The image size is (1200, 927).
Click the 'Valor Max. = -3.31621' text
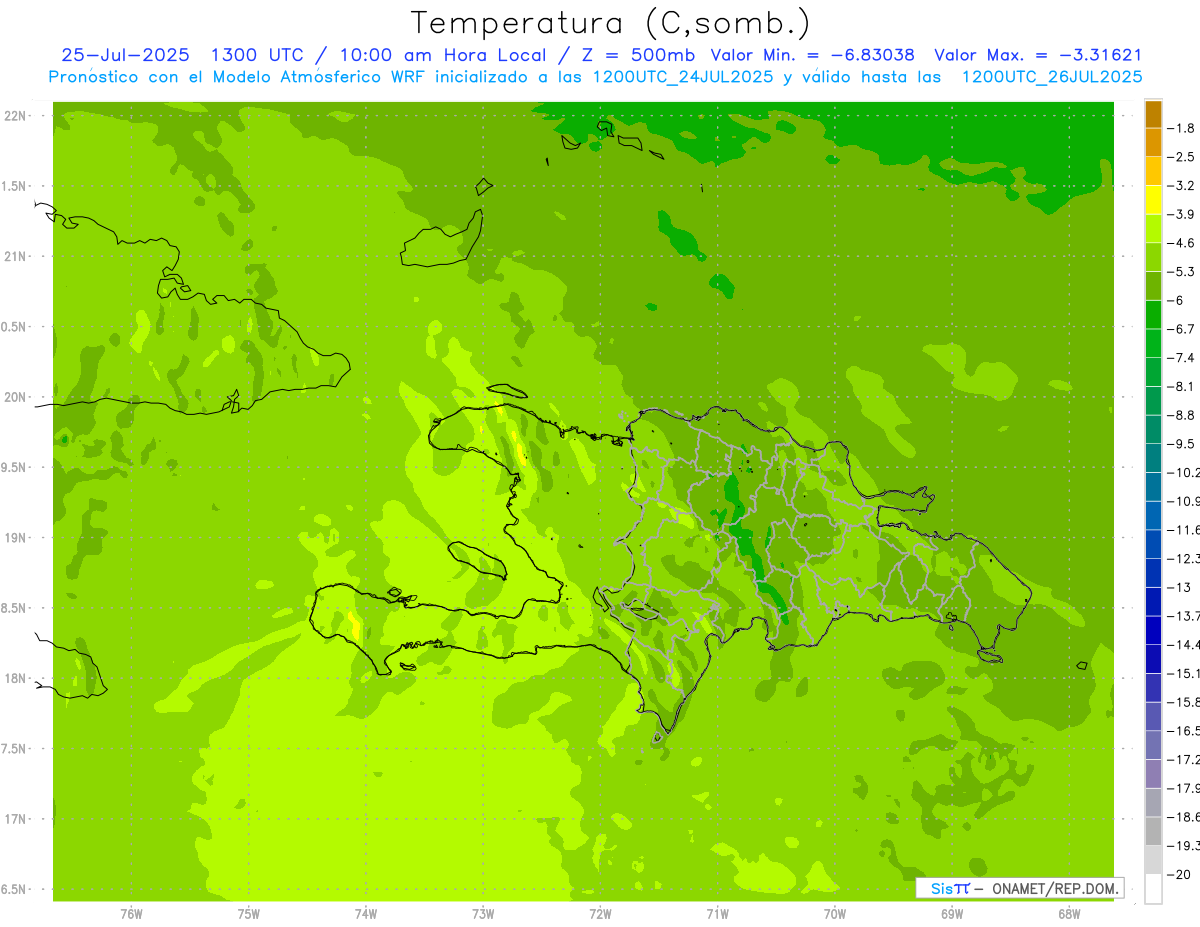tap(1038, 55)
